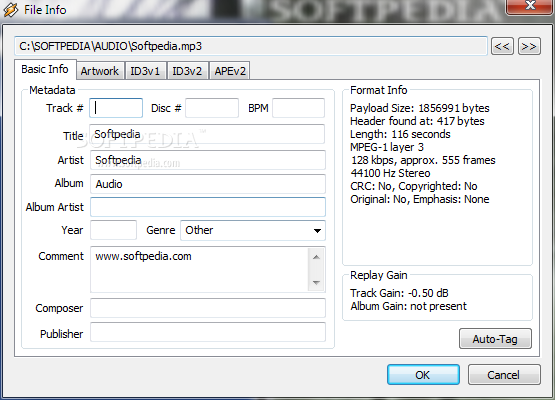Open the APEv2 tab

click(230, 71)
